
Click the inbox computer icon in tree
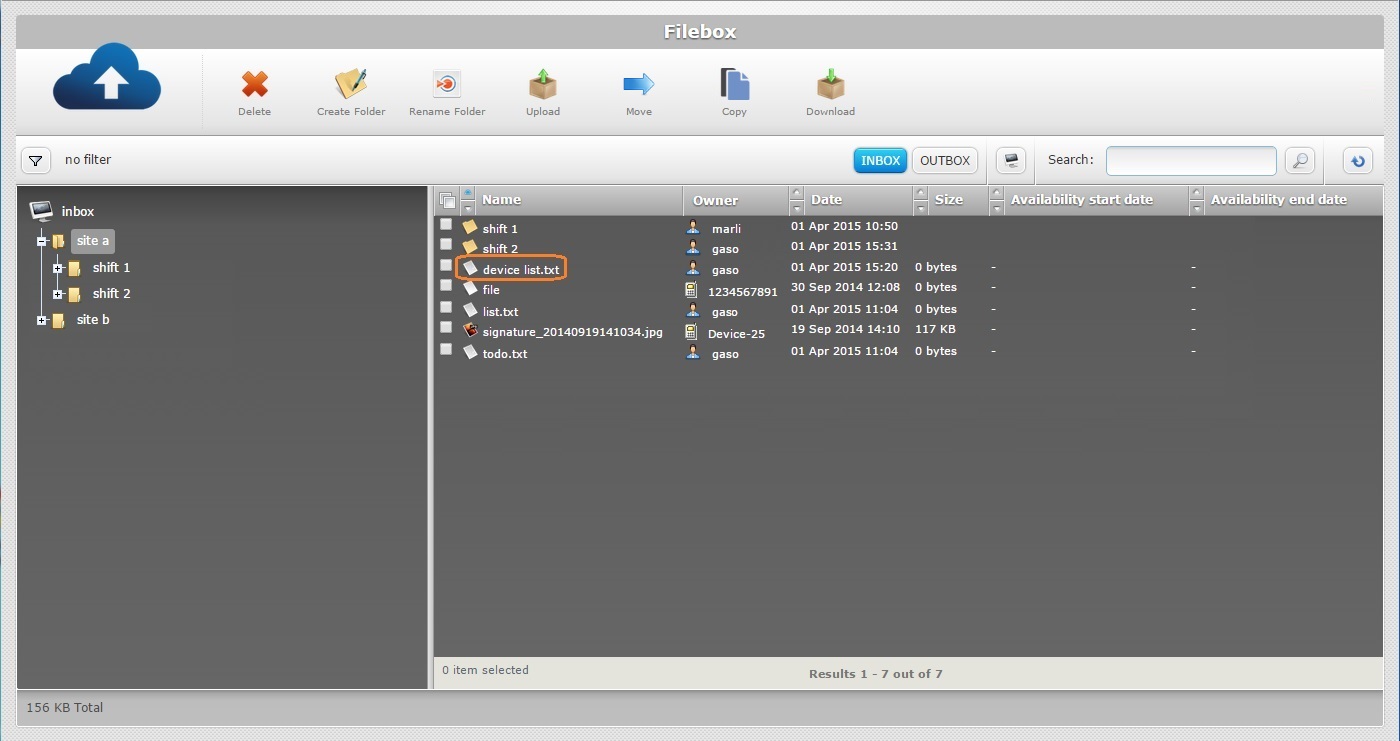(41, 211)
